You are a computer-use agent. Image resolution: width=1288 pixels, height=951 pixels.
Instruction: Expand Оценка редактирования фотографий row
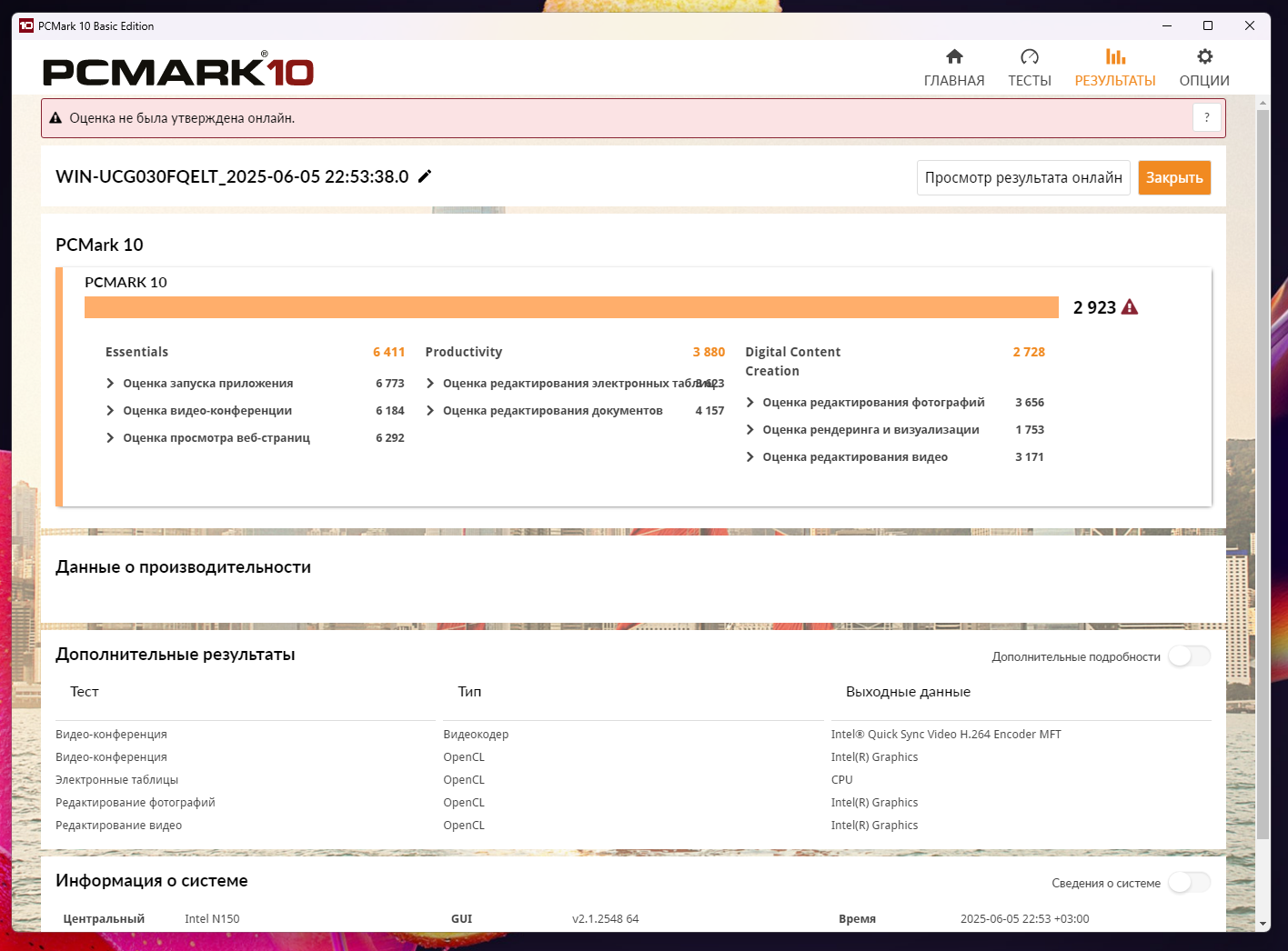coord(750,403)
